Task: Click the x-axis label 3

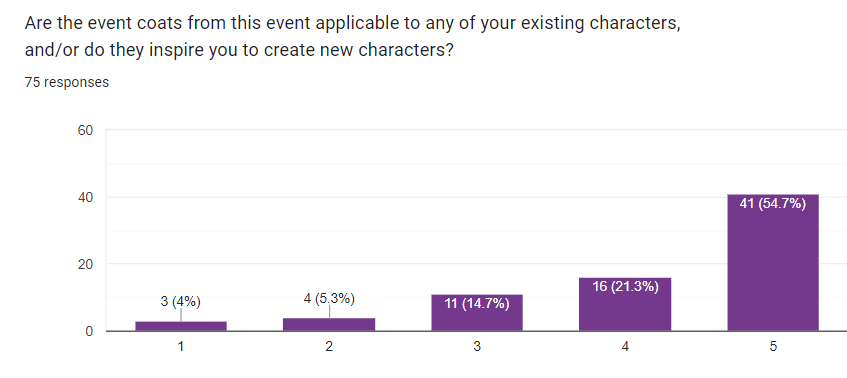Action: click(477, 347)
